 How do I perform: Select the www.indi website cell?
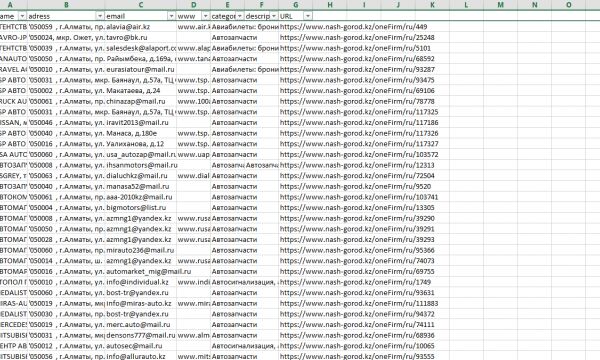(x=194, y=282)
